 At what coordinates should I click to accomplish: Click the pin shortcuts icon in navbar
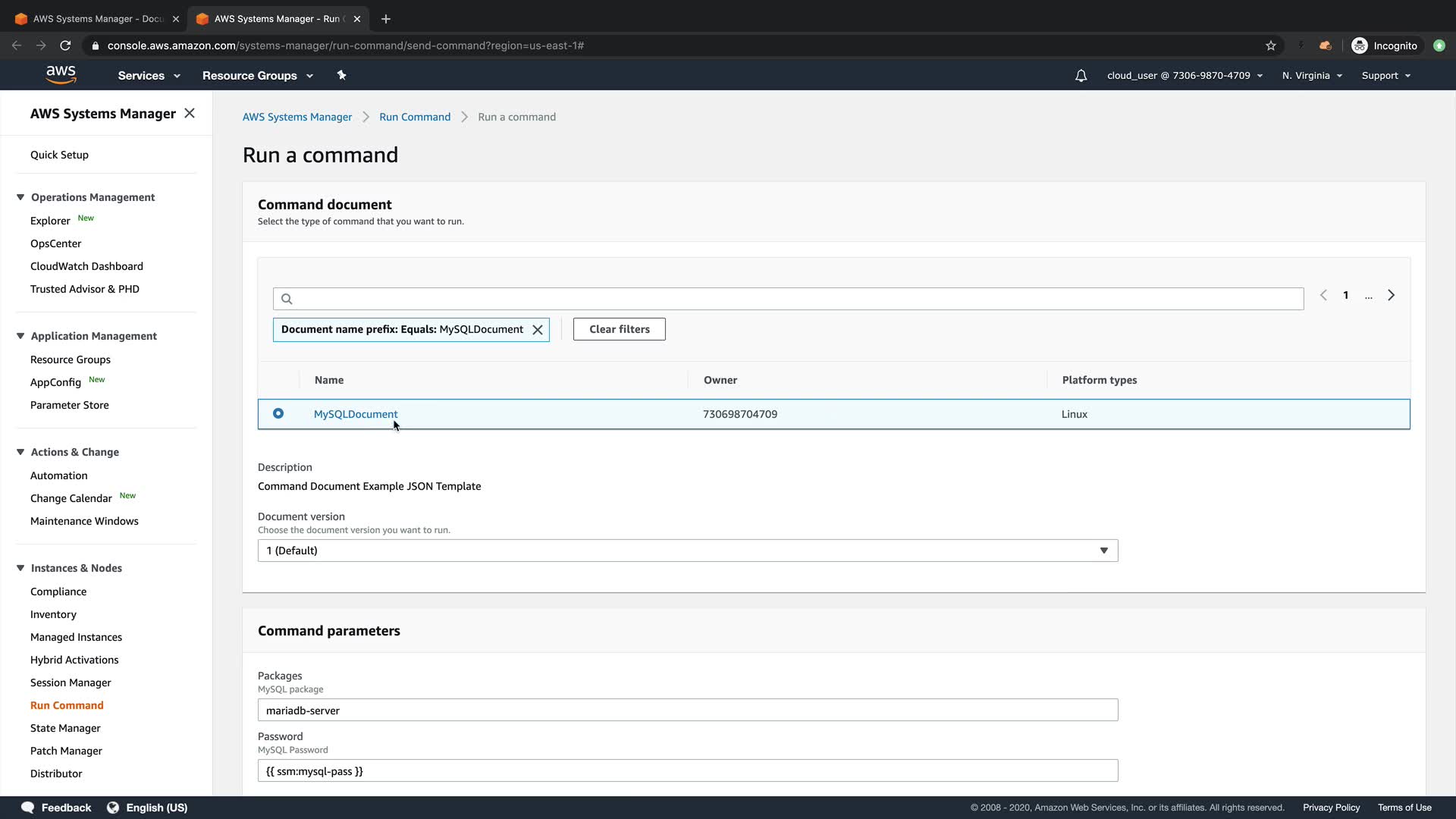tap(341, 75)
